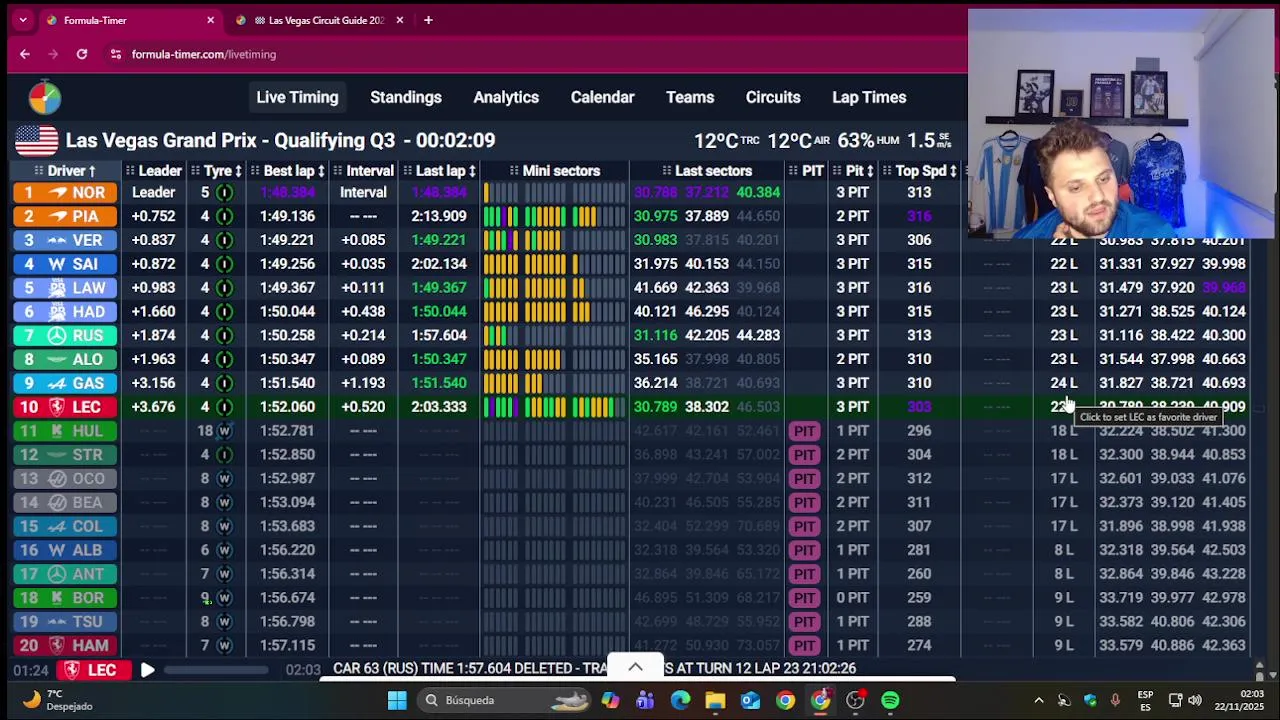View site information icon in address bar
The height and width of the screenshot is (720, 1280).
(x=116, y=54)
